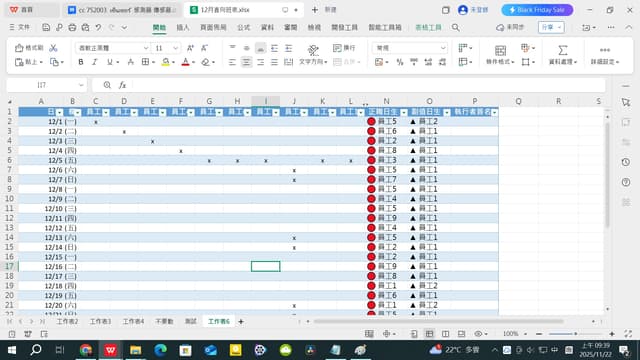Open the Formulas ribbon tab
This screenshot has width=640, height=360.
[x=243, y=27]
